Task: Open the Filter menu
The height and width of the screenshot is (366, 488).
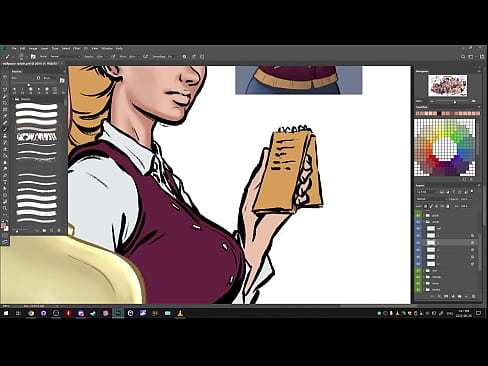Action: [76, 48]
